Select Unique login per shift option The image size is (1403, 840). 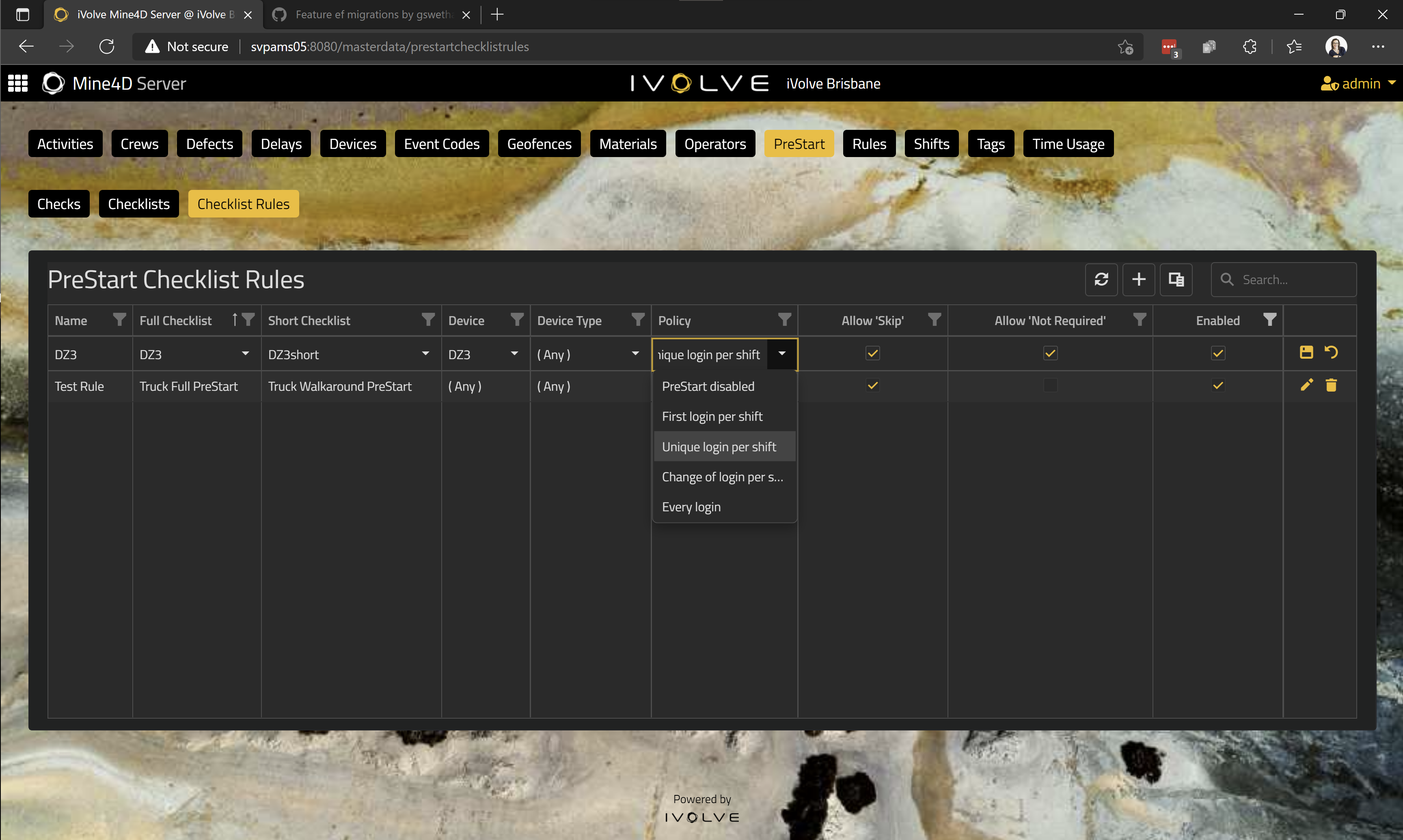coord(724,447)
